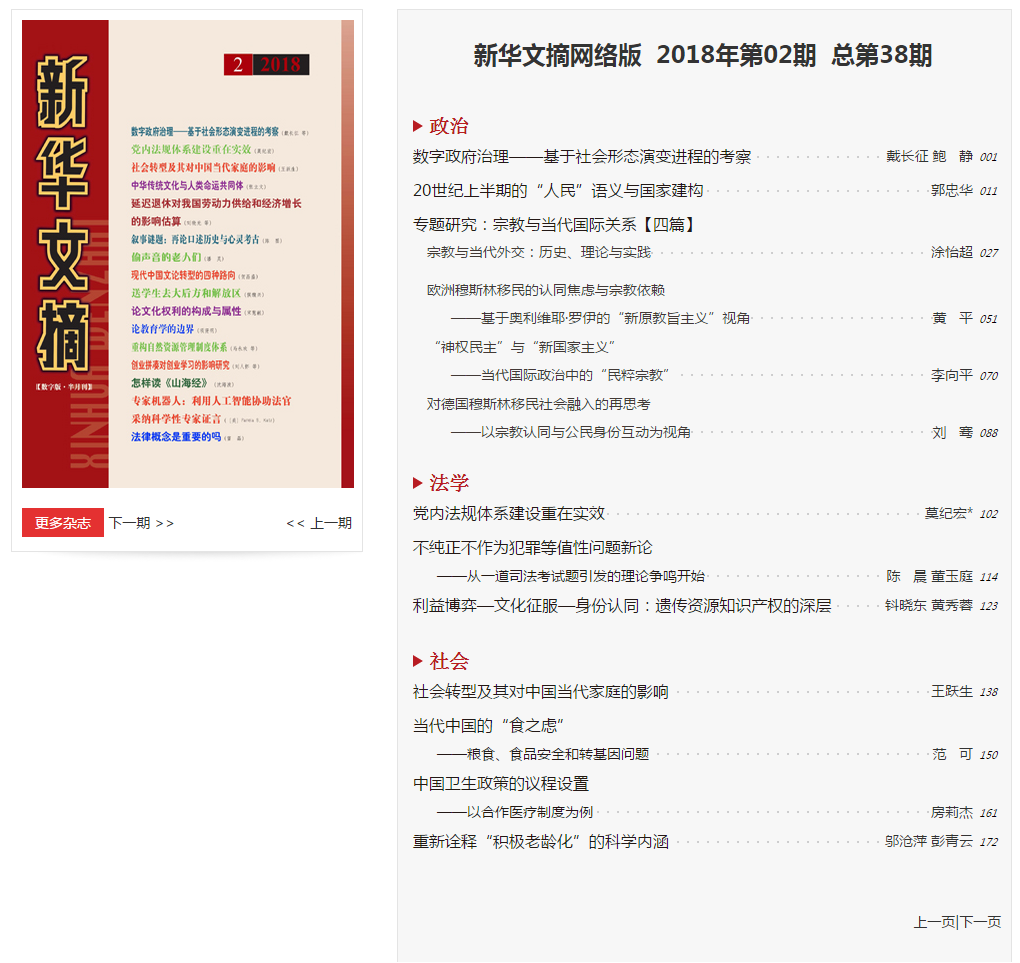Open article 对德国穆斯林移民社会融入的再思考
Screen dimensions: 1020x963
tap(539, 404)
